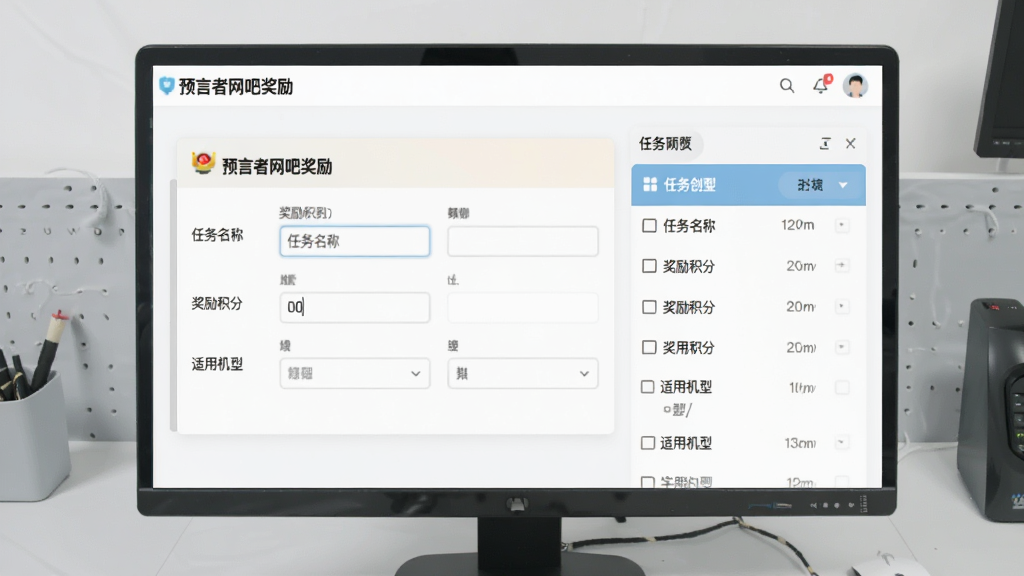
Task: Focus the 任务名称 input with the placeholder text
Action: (355, 241)
